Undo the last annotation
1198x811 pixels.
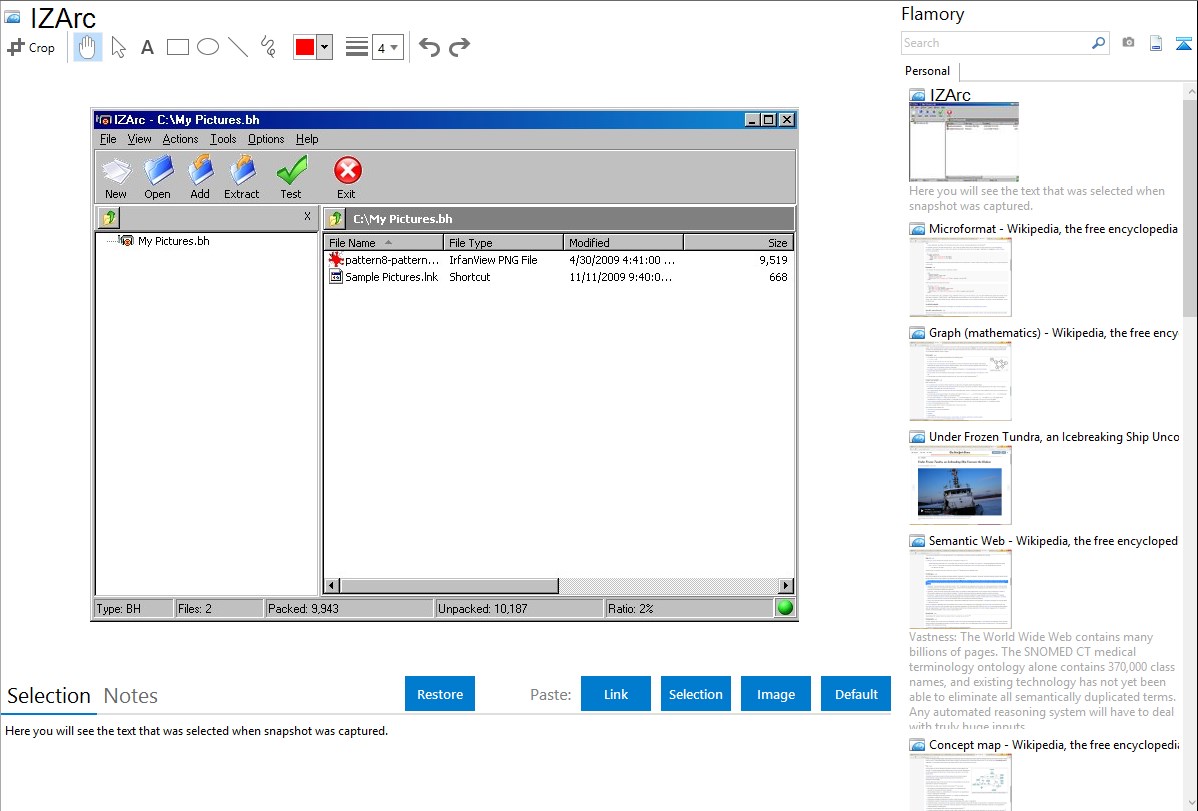tap(429, 47)
